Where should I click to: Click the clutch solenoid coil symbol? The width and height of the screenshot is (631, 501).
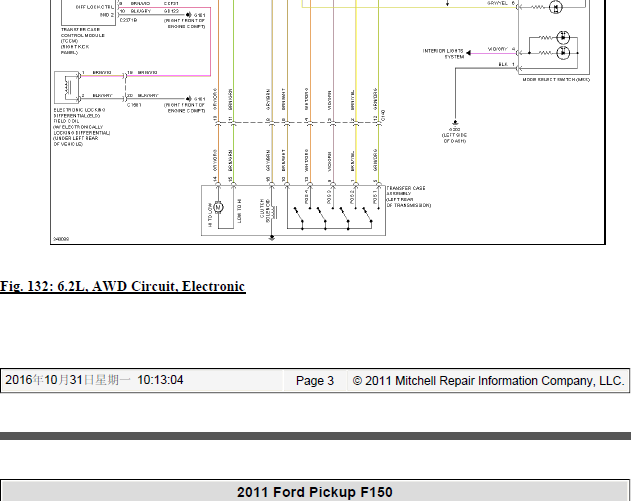click(274, 212)
